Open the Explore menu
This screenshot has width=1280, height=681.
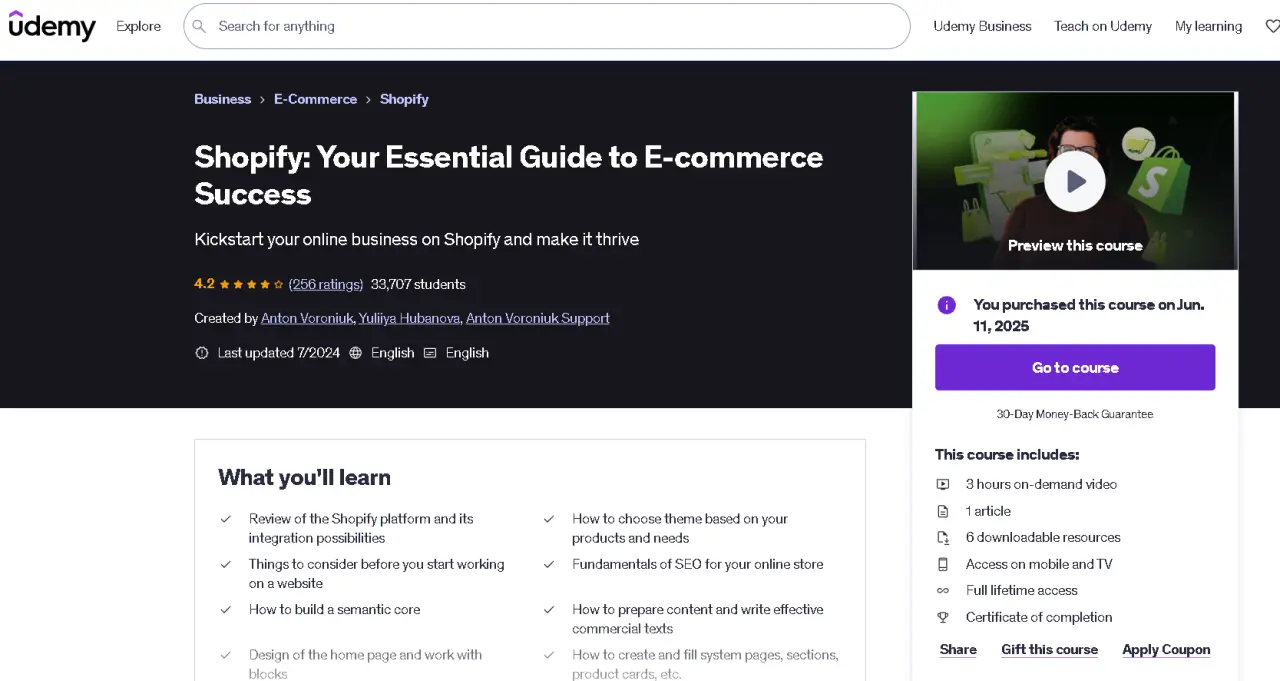pos(138,26)
